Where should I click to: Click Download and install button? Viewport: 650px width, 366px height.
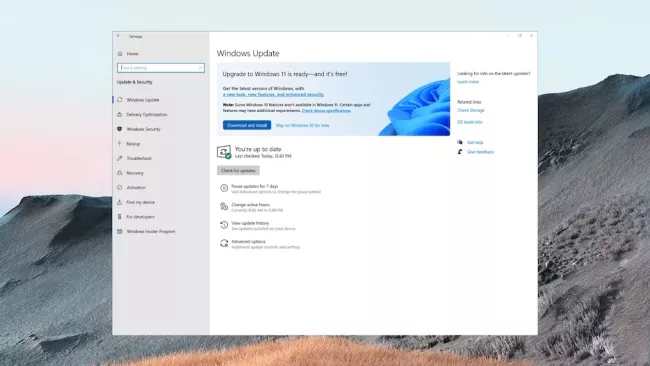247,125
